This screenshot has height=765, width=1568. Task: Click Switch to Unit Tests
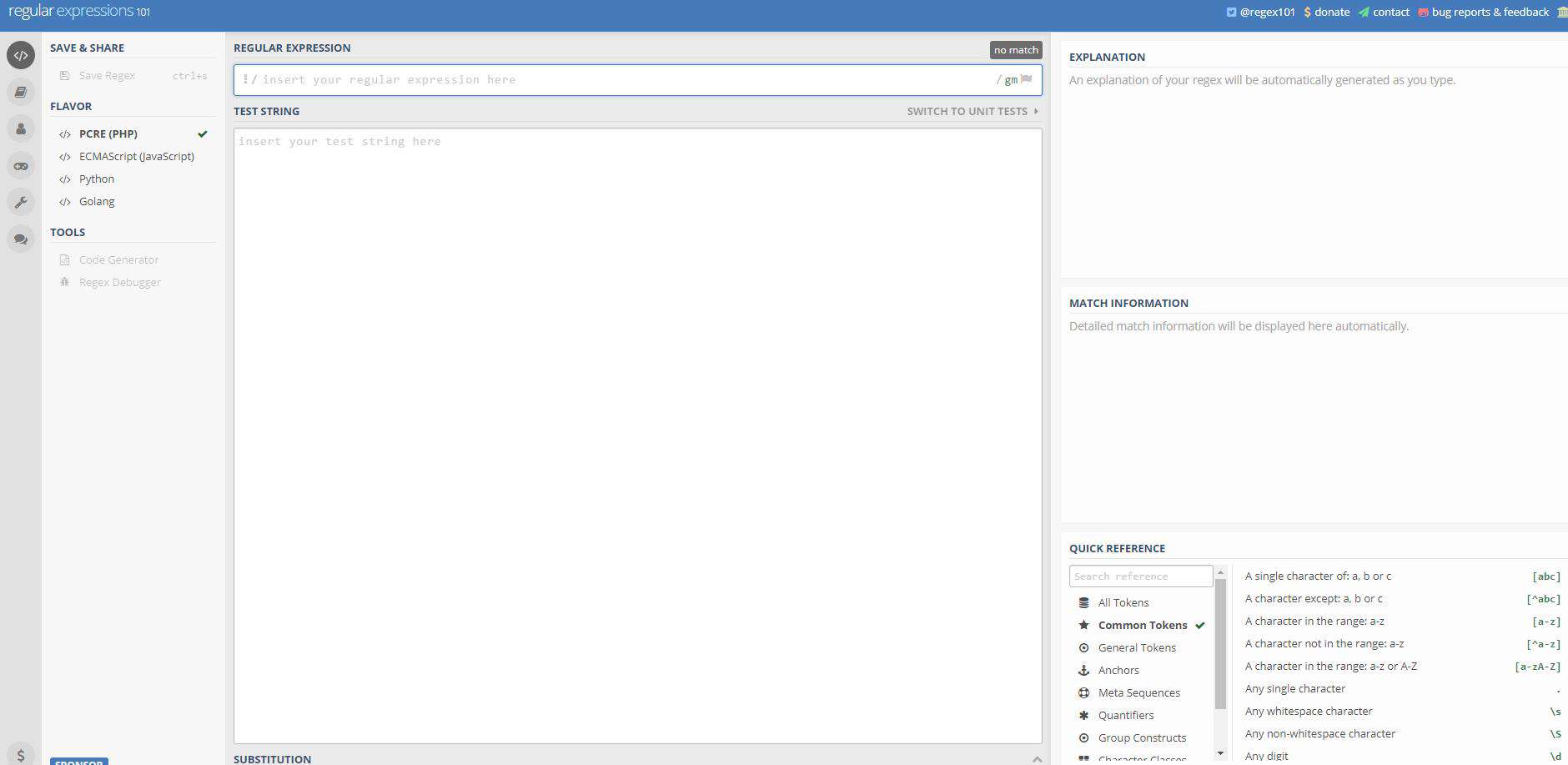click(x=972, y=111)
